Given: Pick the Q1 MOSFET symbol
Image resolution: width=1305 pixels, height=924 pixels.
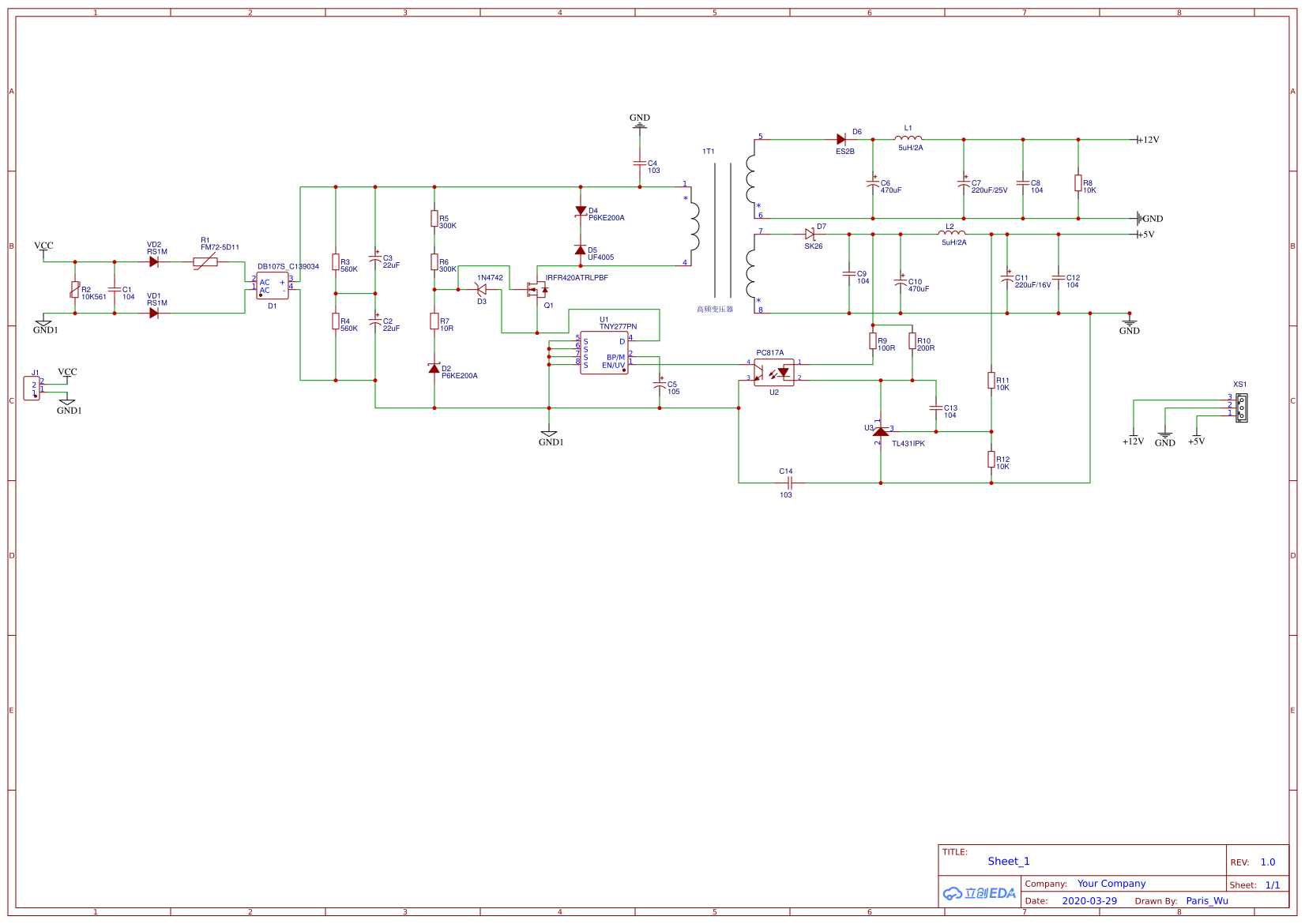Looking at the screenshot, I should [x=537, y=290].
